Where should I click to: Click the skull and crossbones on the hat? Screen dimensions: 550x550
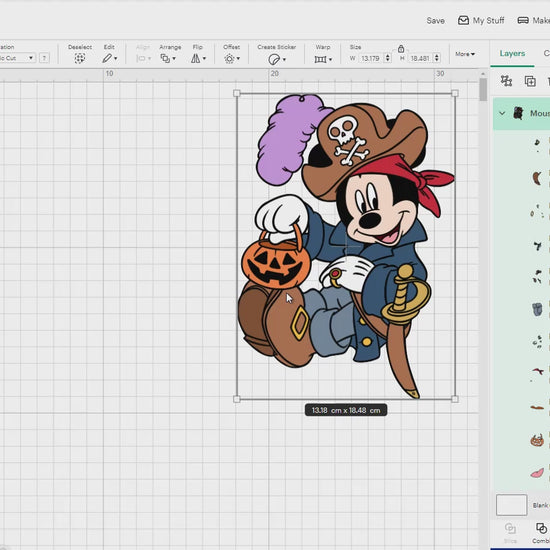coord(348,140)
